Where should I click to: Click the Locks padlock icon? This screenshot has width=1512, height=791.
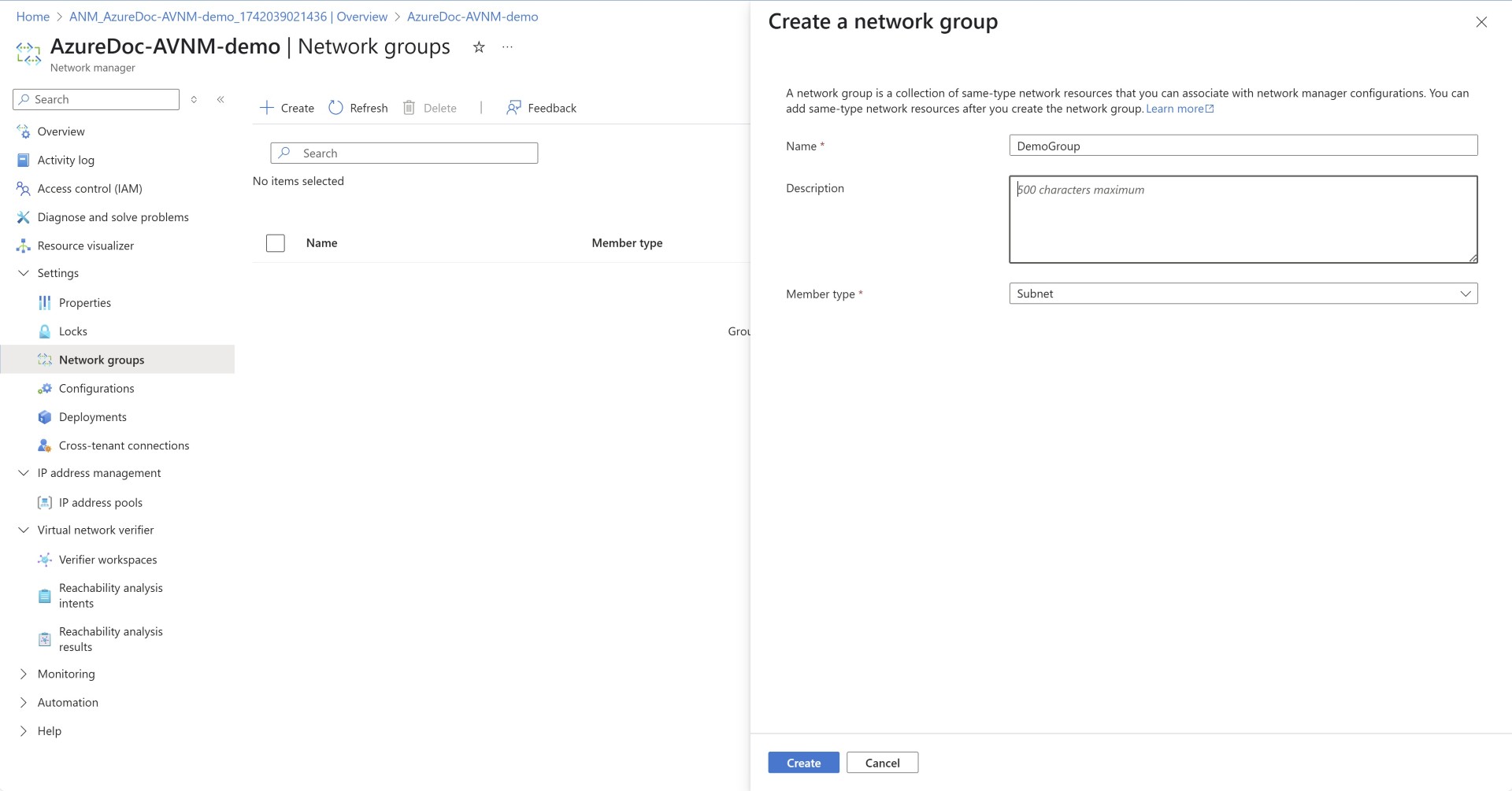pyautogui.click(x=45, y=331)
